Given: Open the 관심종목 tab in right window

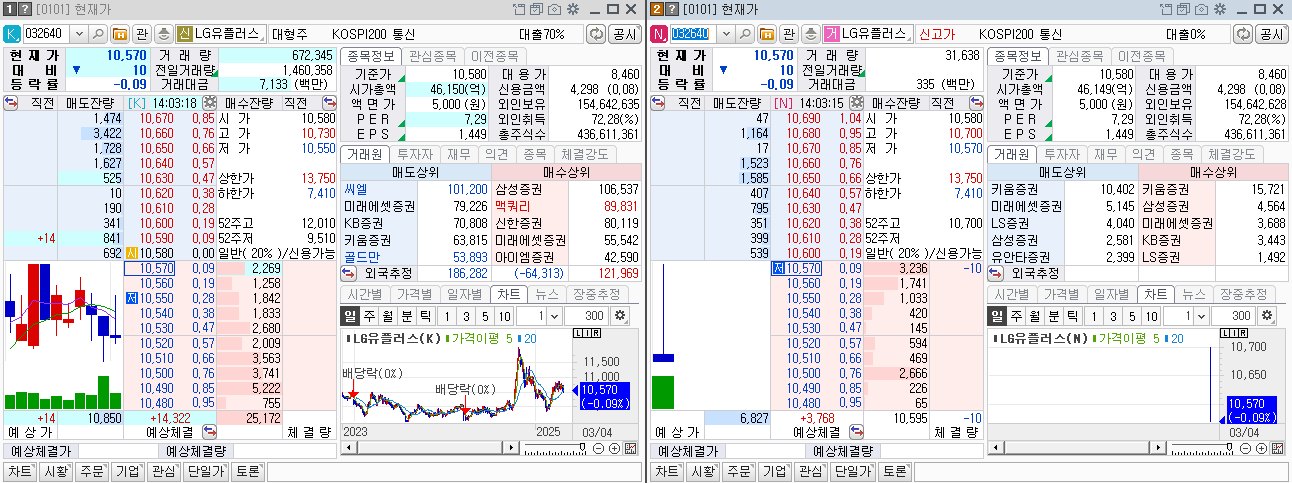Looking at the screenshot, I should [x=1079, y=56].
